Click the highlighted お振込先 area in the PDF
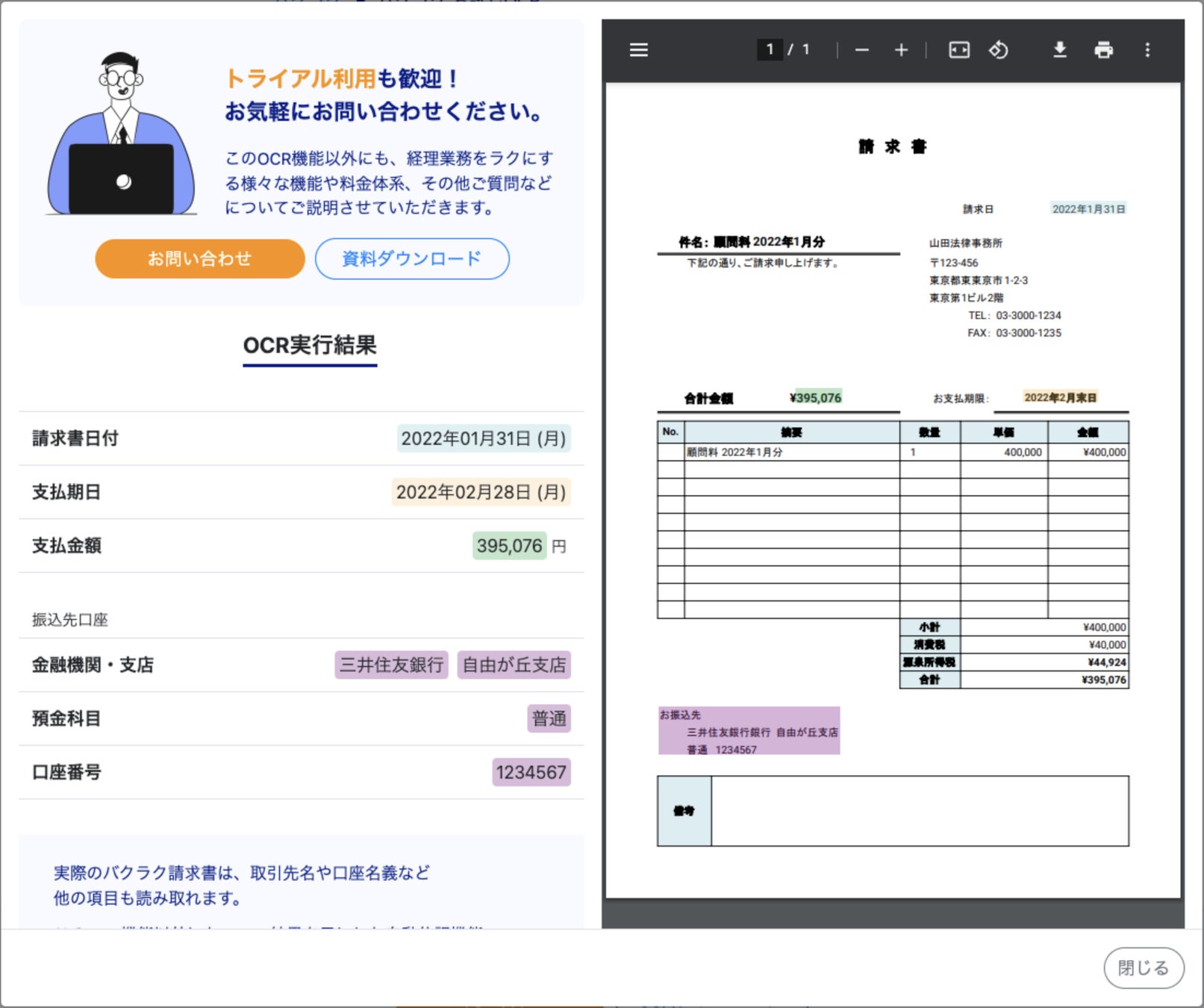The image size is (1204, 1008). 749,731
